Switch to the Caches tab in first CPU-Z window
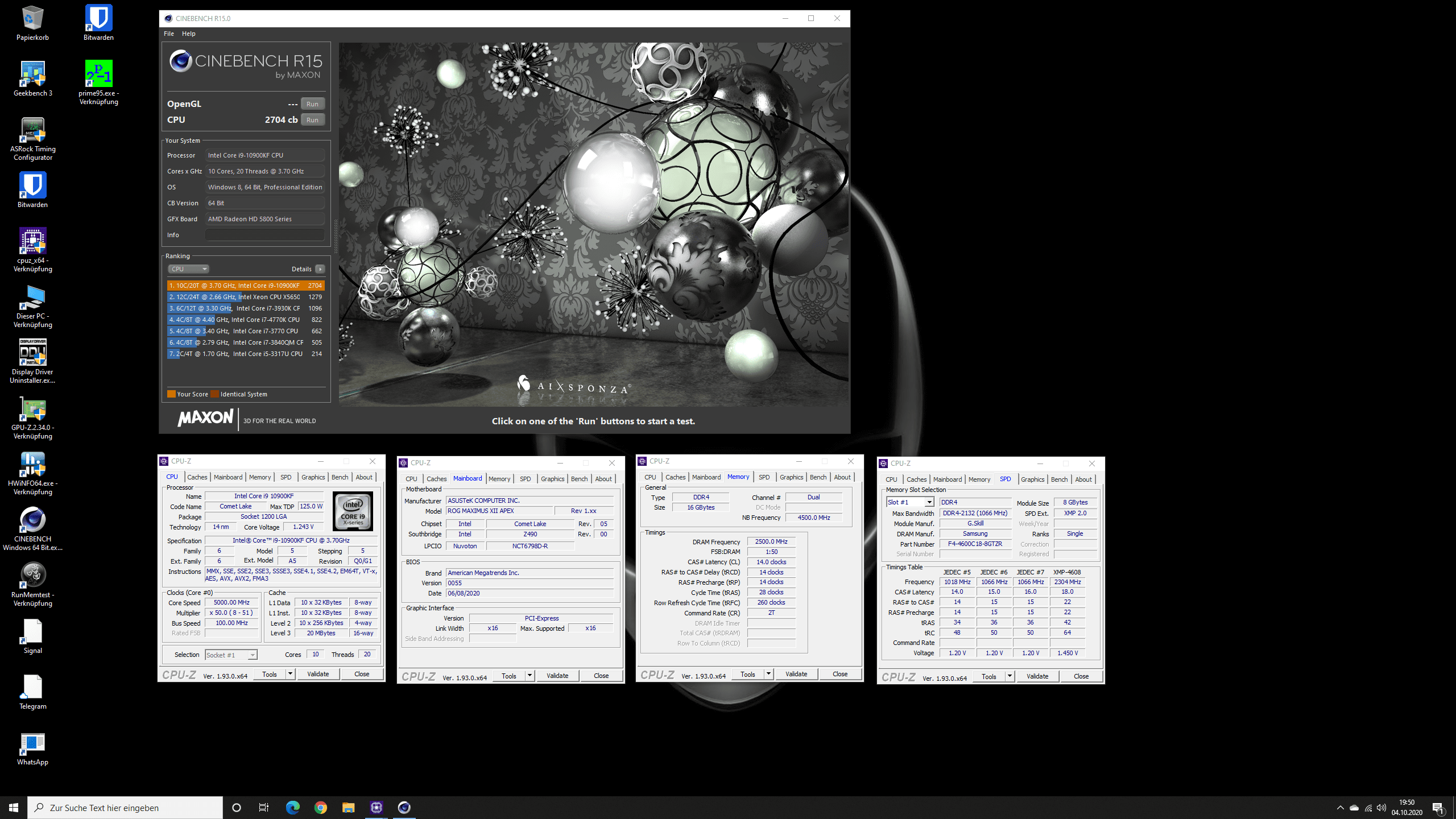1456x819 pixels. tap(197, 477)
